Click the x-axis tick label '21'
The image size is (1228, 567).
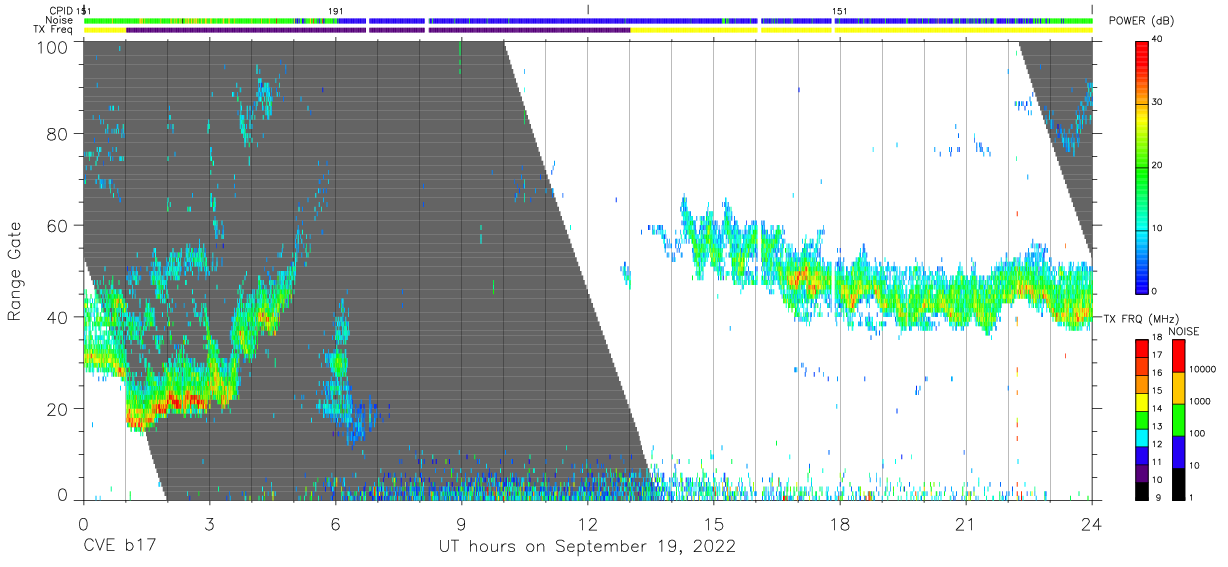pyautogui.click(x=966, y=523)
